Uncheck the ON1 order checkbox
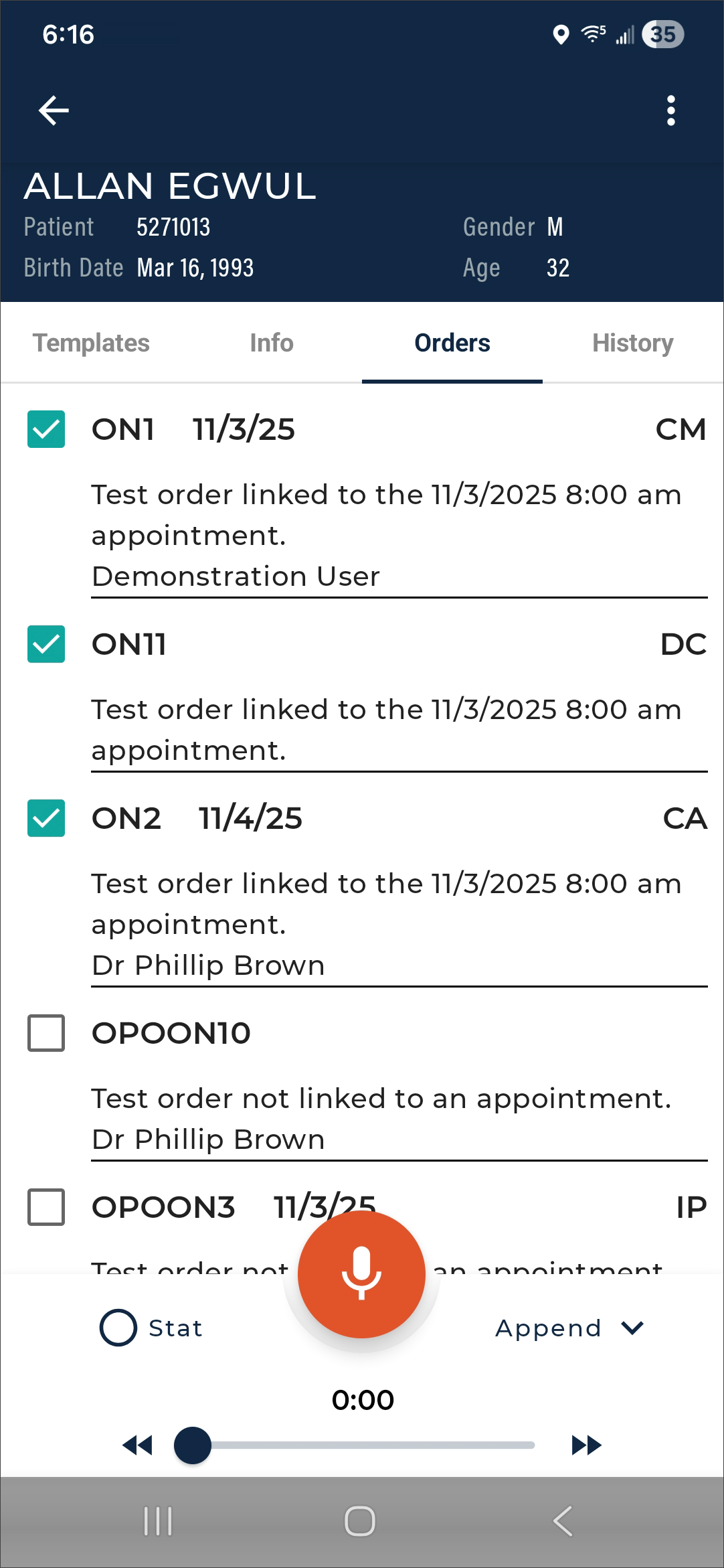Image resolution: width=724 pixels, height=1568 pixels. (x=46, y=429)
